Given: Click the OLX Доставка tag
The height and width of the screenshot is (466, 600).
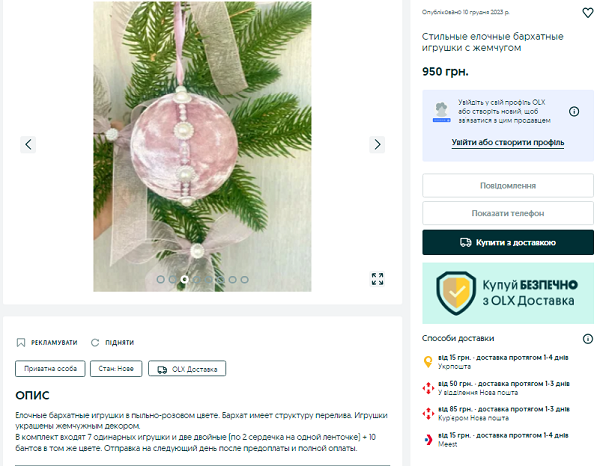Looking at the screenshot, I should (x=187, y=368).
